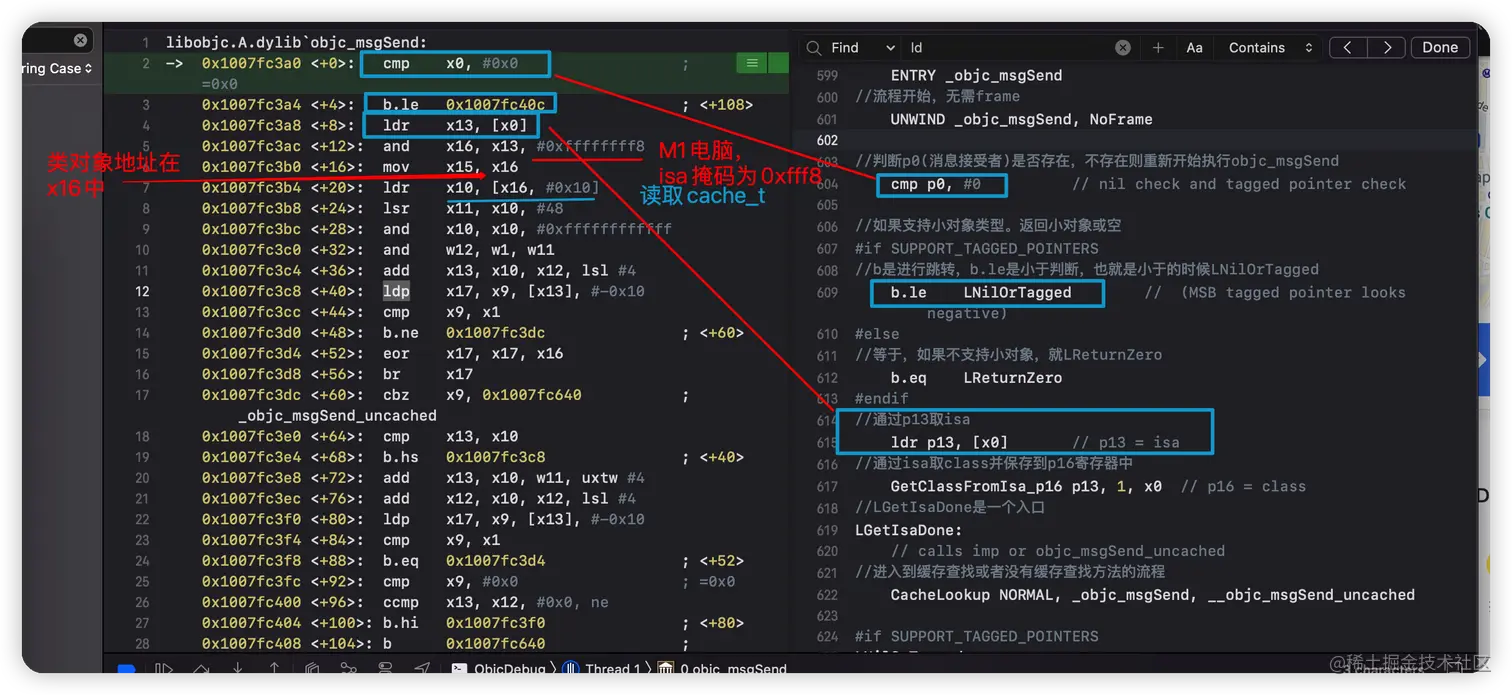Click the Step Into debug button

[x=238, y=669]
